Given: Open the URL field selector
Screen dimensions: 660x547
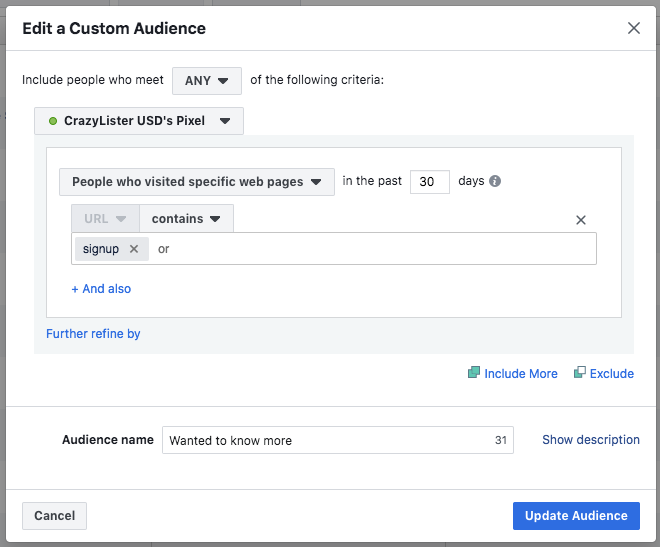Looking at the screenshot, I should tap(105, 219).
